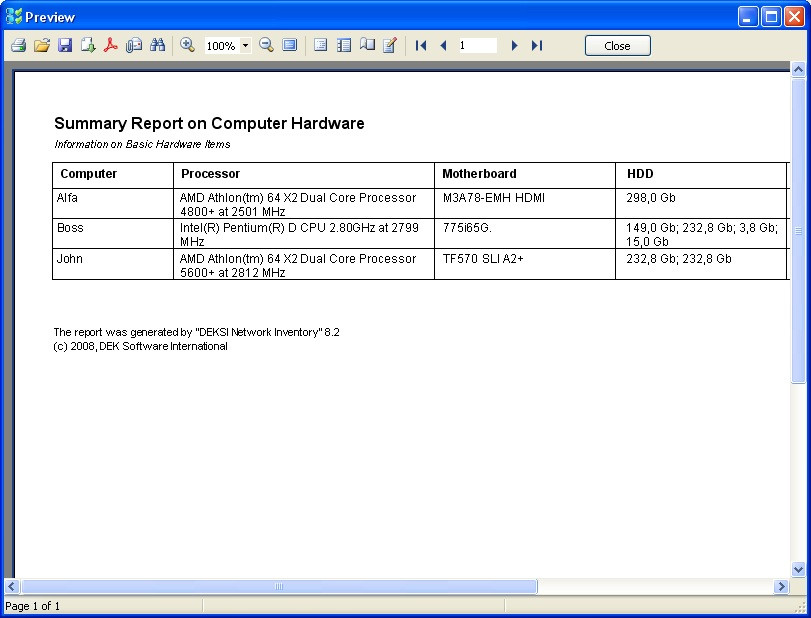Click the 232,8 Gb; 232,8 Gb HDD cell
The image size is (811, 618).
pos(701,264)
